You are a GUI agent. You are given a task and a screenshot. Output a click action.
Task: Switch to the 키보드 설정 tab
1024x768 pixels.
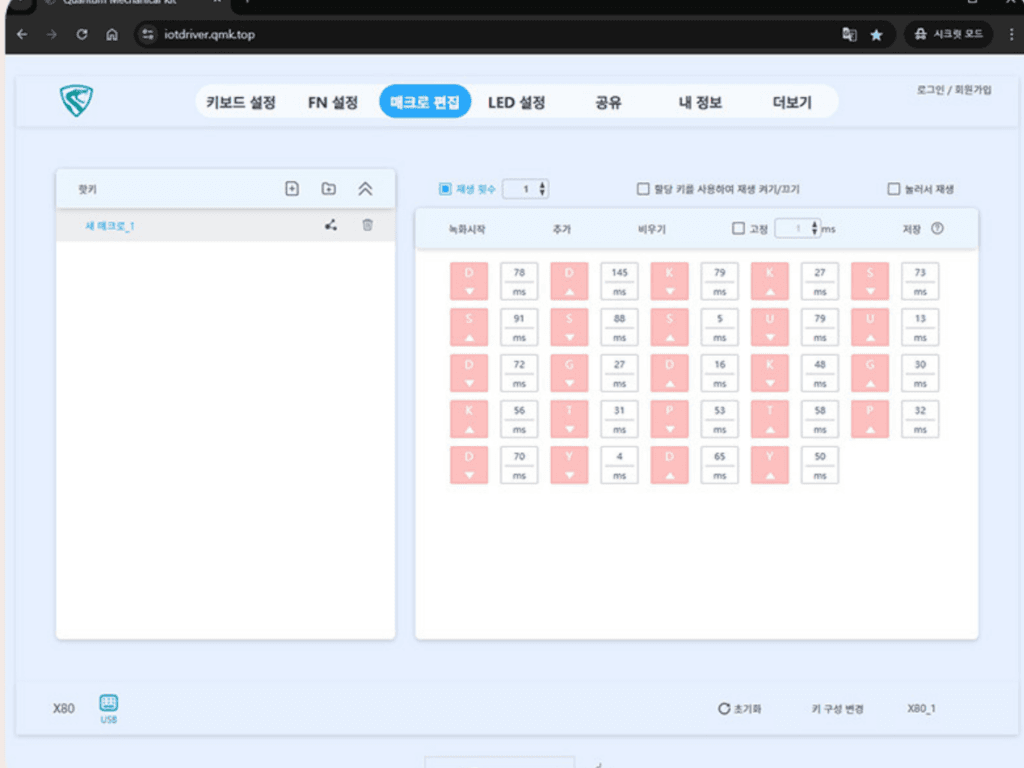tap(240, 102)
